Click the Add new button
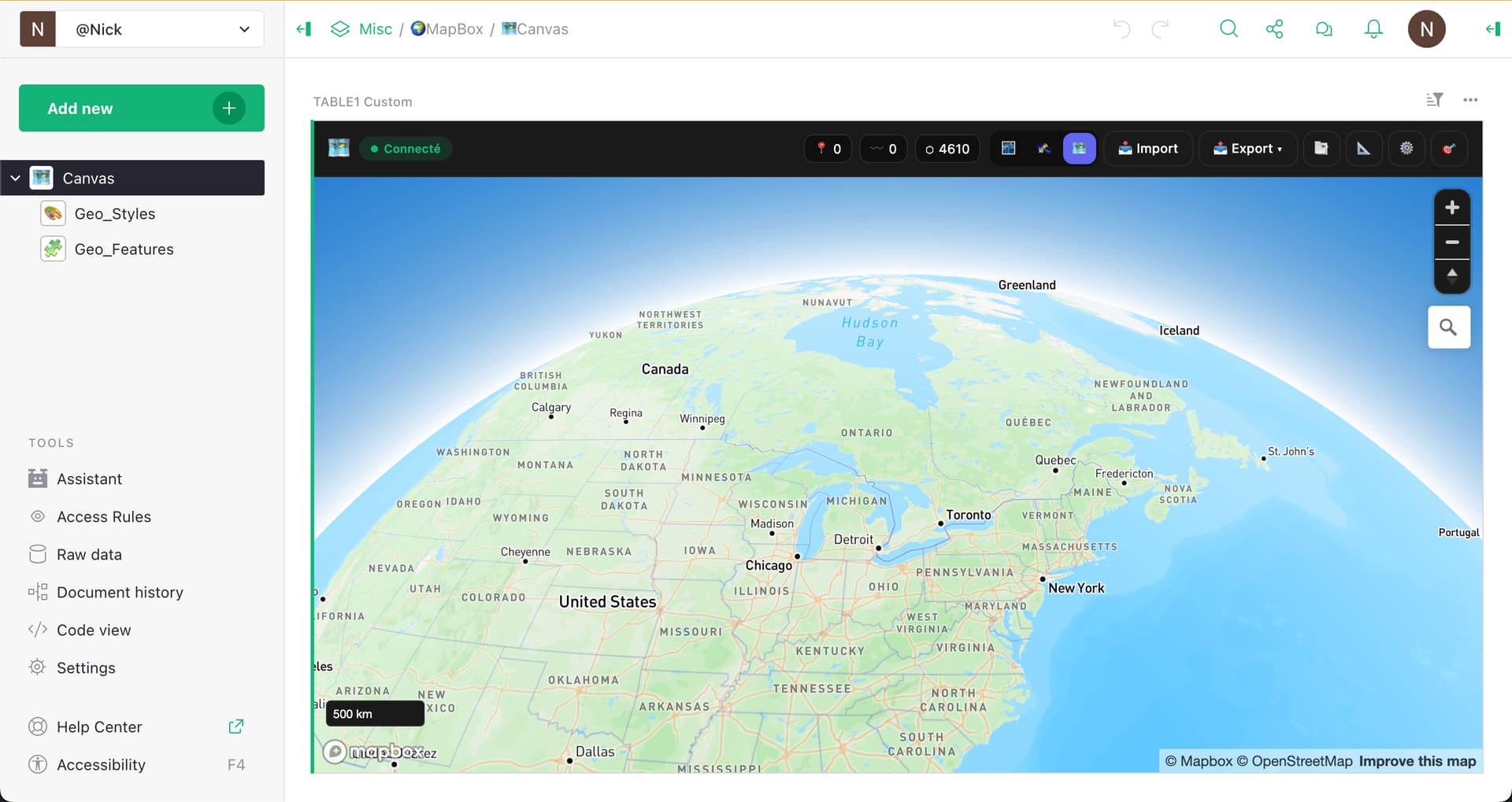 pyautogui.click(x=142, y=109)
